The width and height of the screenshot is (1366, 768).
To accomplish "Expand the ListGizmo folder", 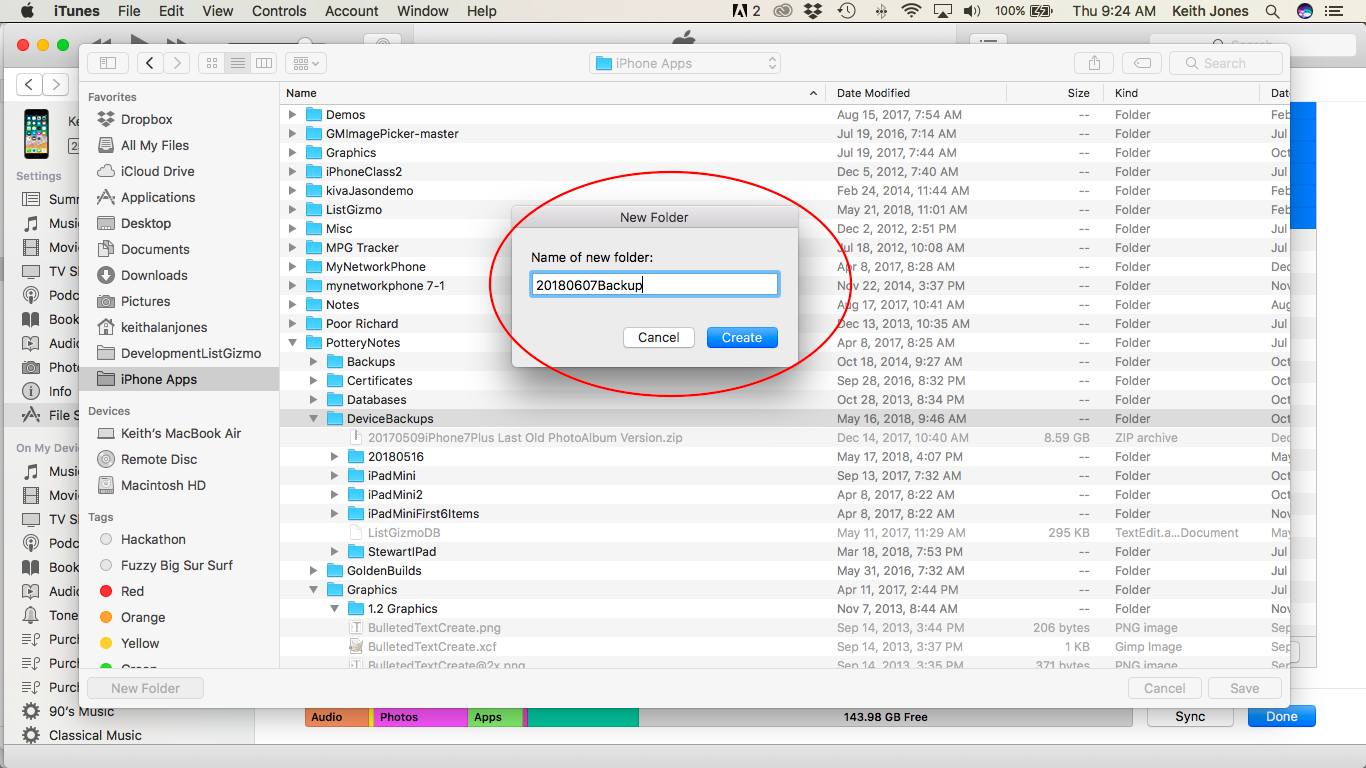I will click(292, 210).
